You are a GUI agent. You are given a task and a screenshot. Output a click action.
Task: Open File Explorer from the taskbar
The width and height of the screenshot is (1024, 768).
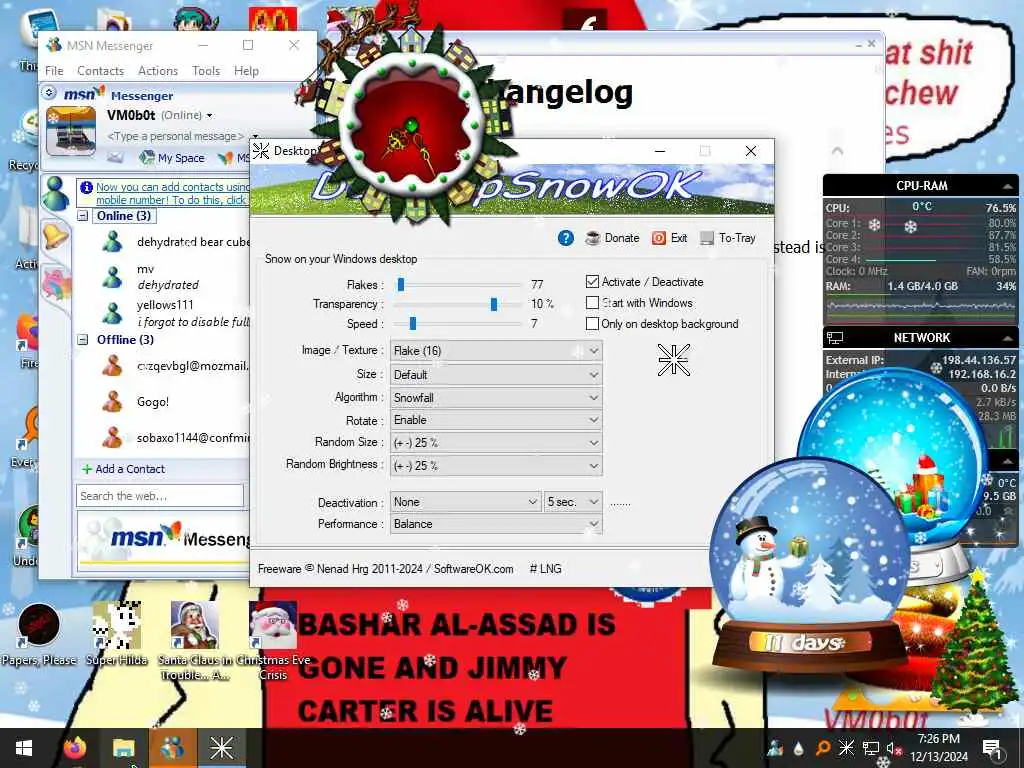pos(123,748)
